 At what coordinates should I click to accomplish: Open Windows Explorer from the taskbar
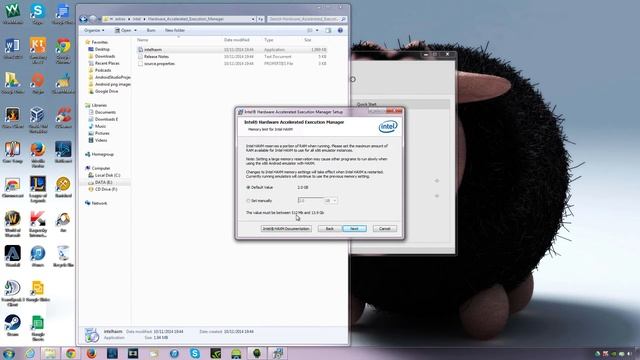coord(50,353)
